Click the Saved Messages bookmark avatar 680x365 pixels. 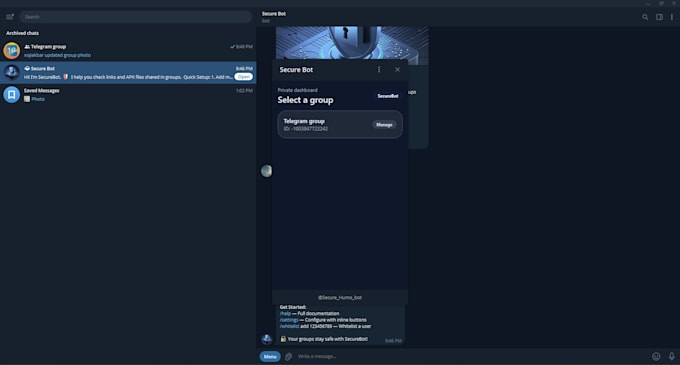(12, 95)
